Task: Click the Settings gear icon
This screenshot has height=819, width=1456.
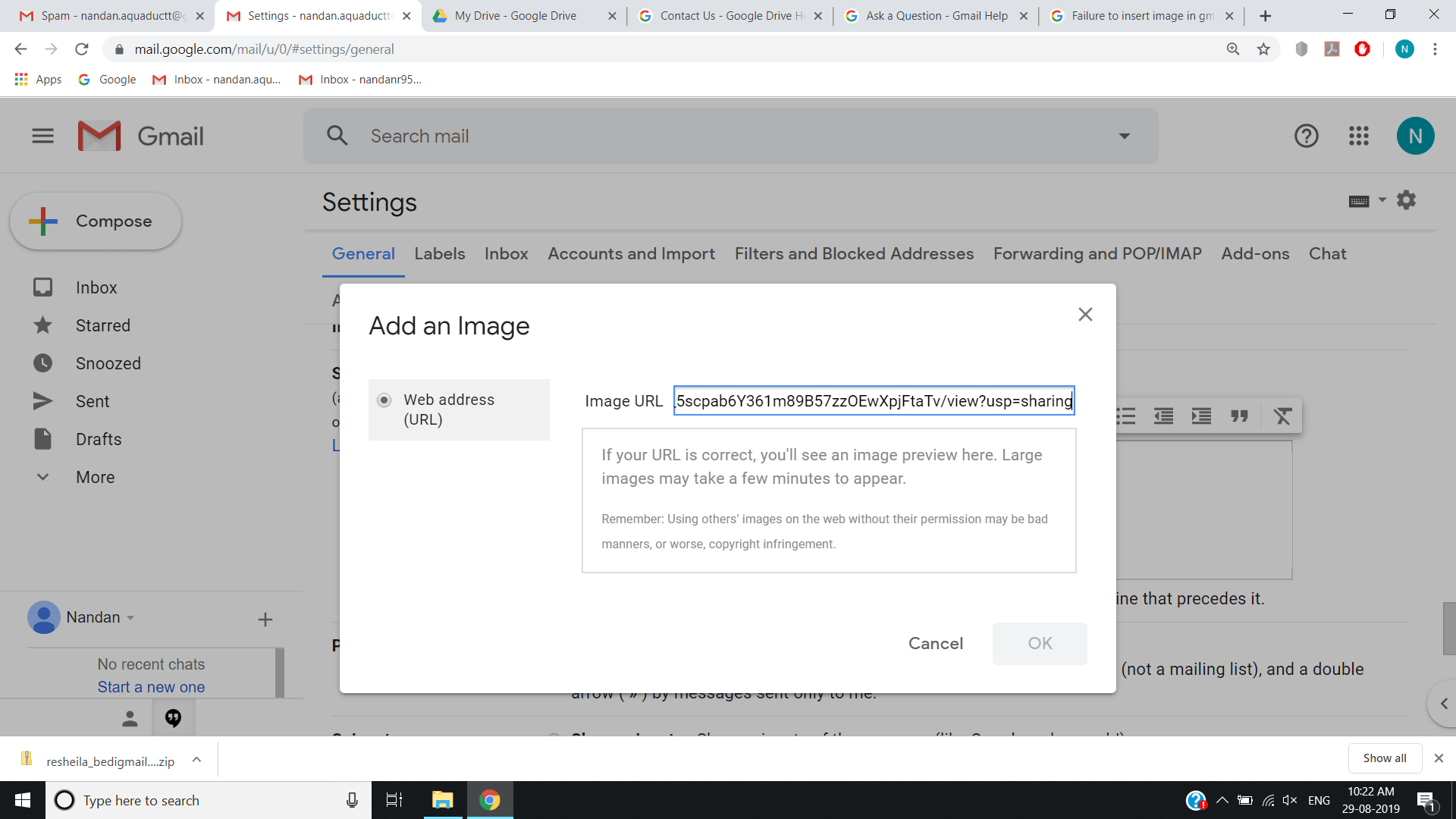Action: pos(1406,200)
